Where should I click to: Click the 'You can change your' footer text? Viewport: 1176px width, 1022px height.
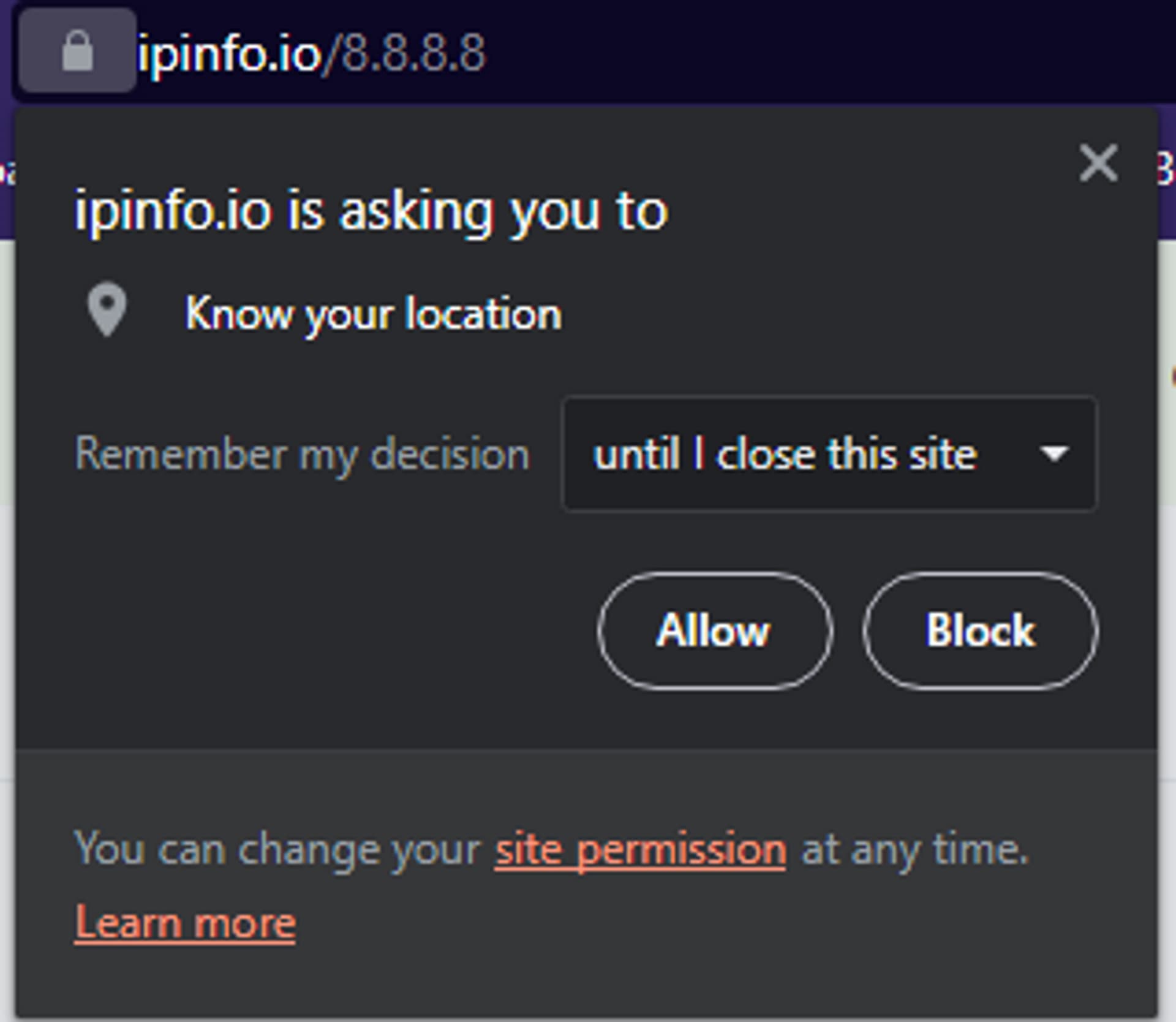[x=277, y=850]
